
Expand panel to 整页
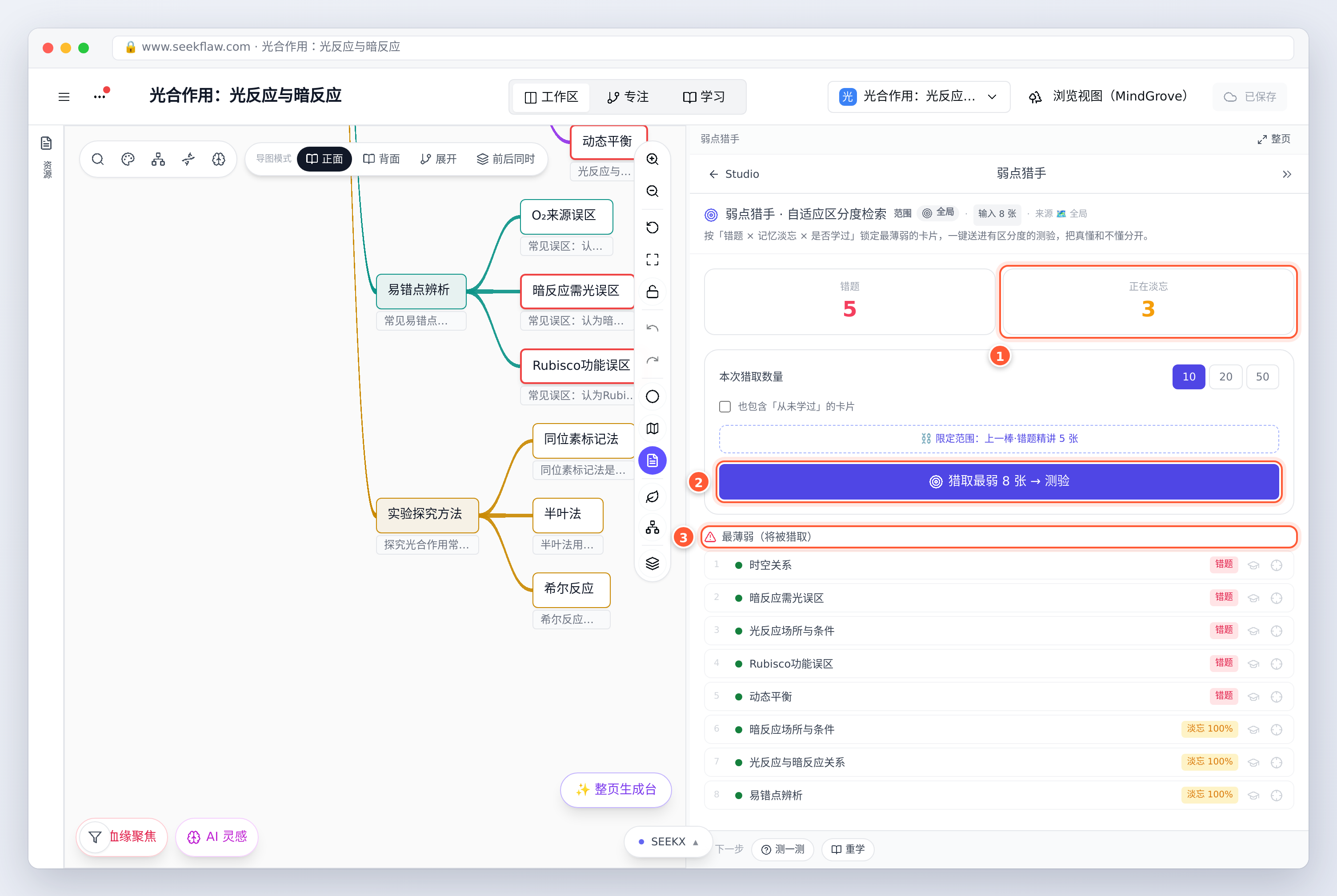pos(1273,139)
